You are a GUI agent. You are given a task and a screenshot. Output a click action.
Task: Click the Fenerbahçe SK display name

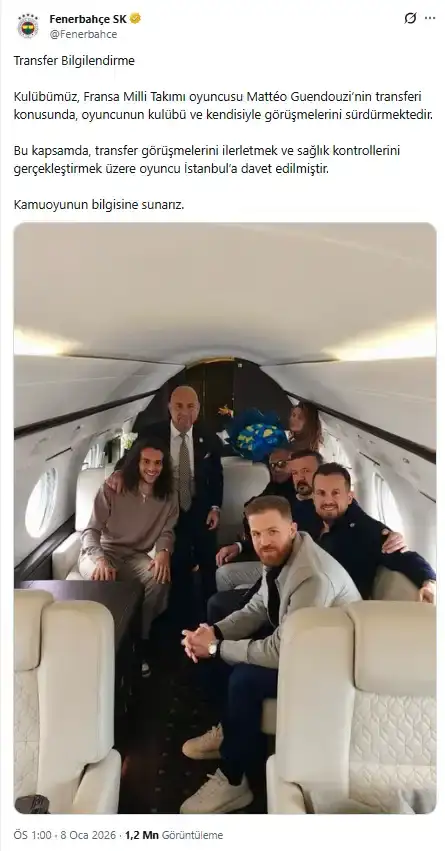pyautogui.click(x=88, y=19)
